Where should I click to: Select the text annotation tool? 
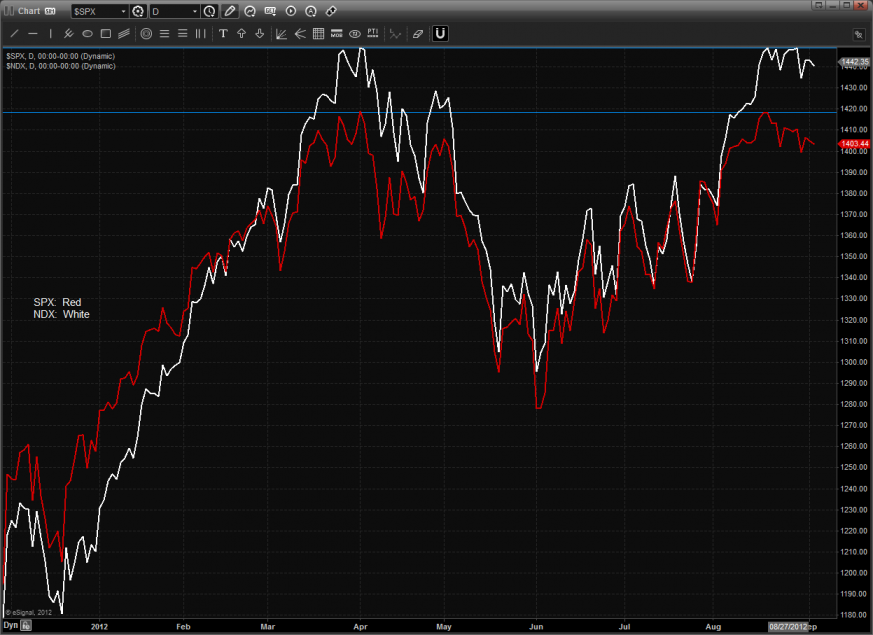pyautogui.click(x=223, y=34)
